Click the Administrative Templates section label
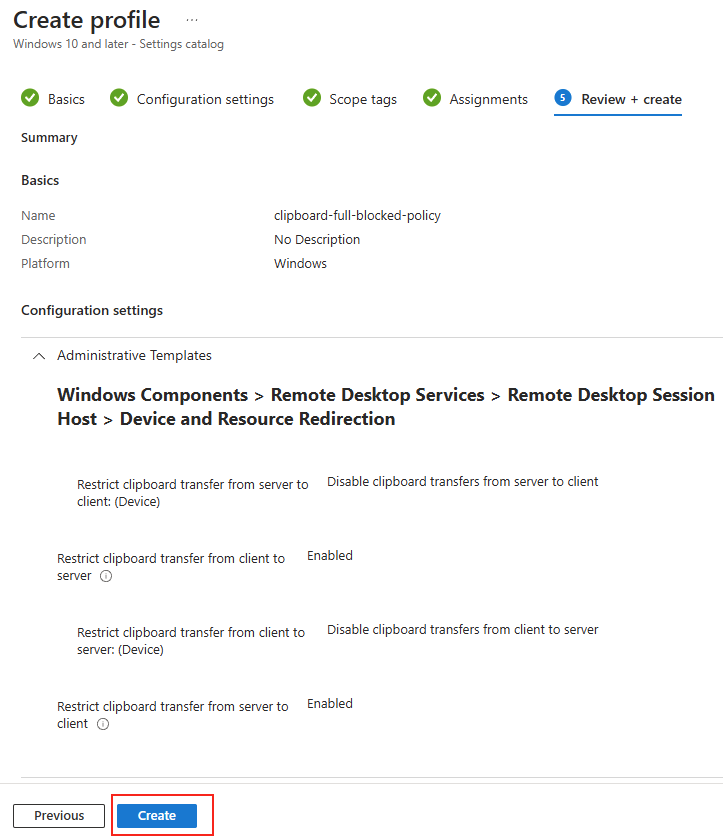The width and height of the screenshot is (723, 840). 134,355
